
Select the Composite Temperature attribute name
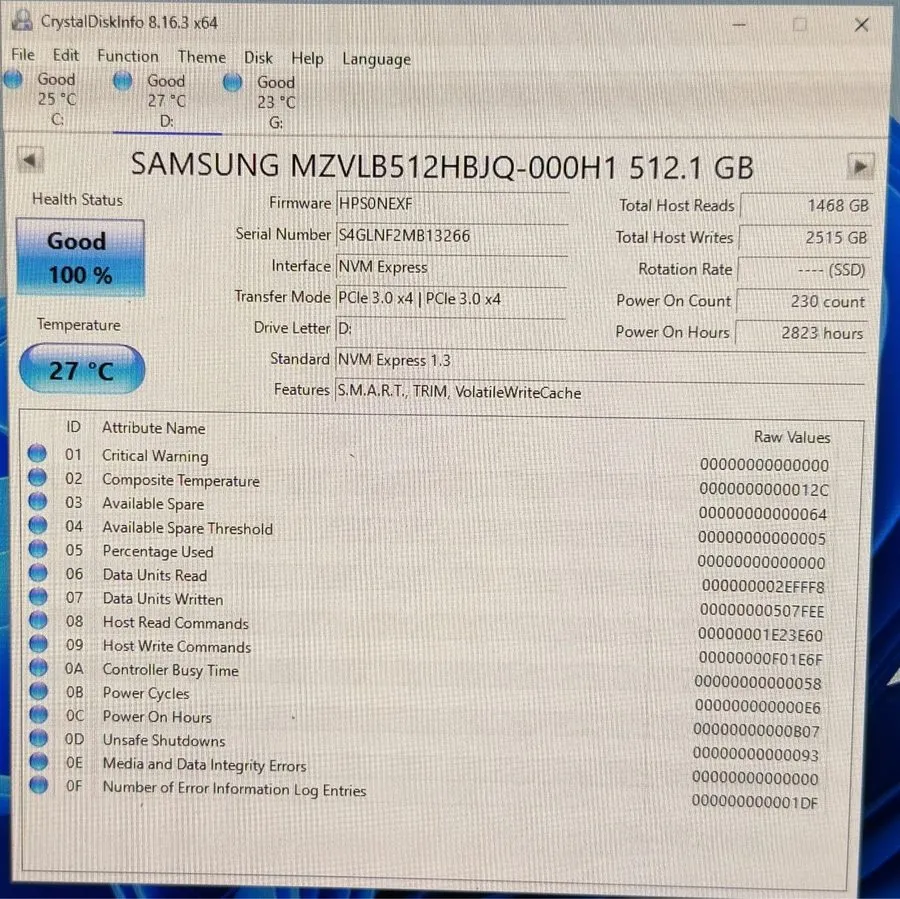click(181, 480)
